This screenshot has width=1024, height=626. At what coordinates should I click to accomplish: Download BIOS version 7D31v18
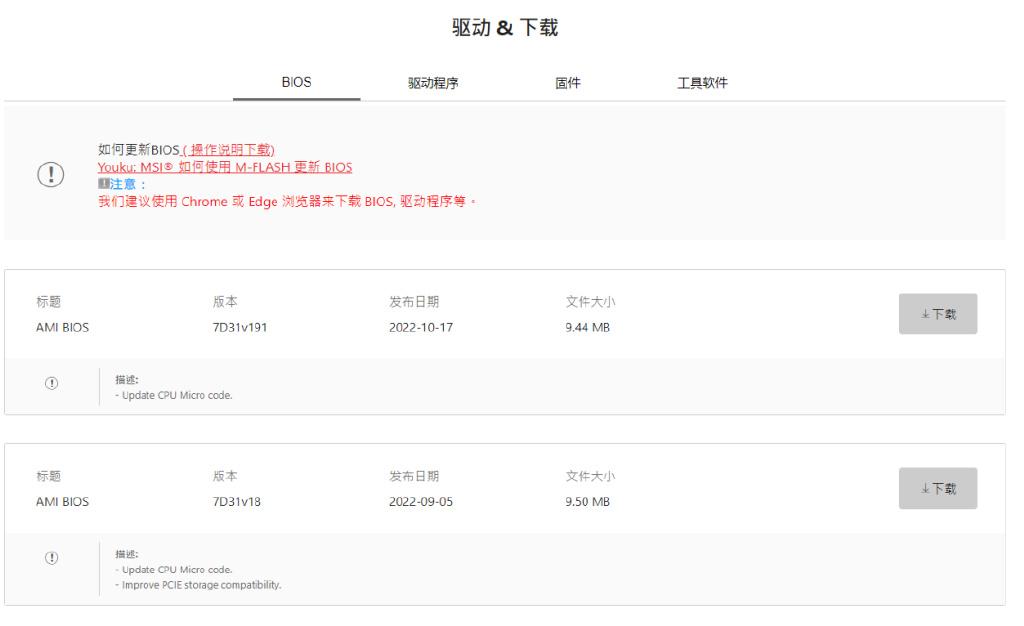point(938,487)
